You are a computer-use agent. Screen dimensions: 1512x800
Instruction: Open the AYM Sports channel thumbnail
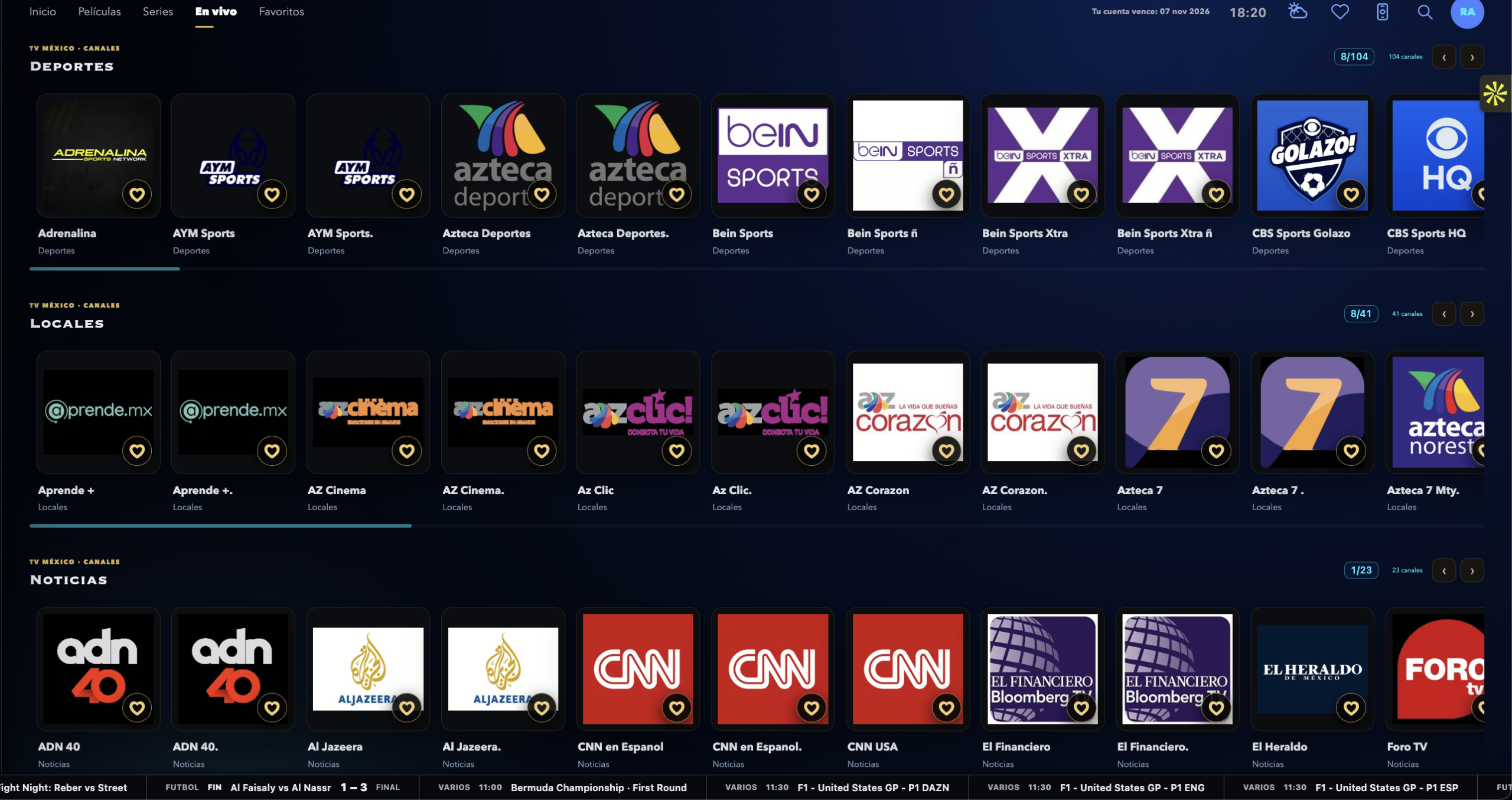click(x=233, y=155)
